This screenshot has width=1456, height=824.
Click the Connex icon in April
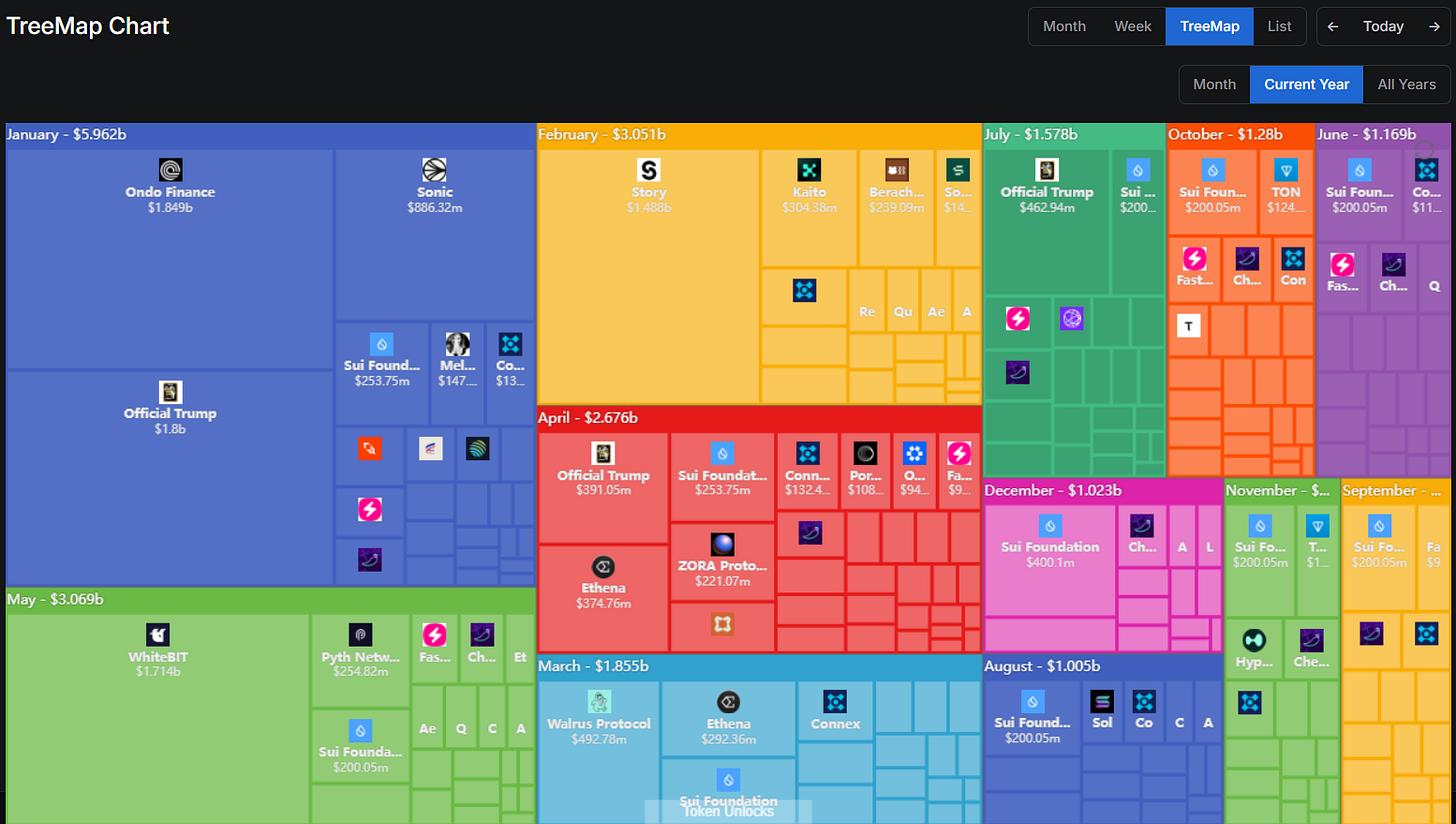808,453
